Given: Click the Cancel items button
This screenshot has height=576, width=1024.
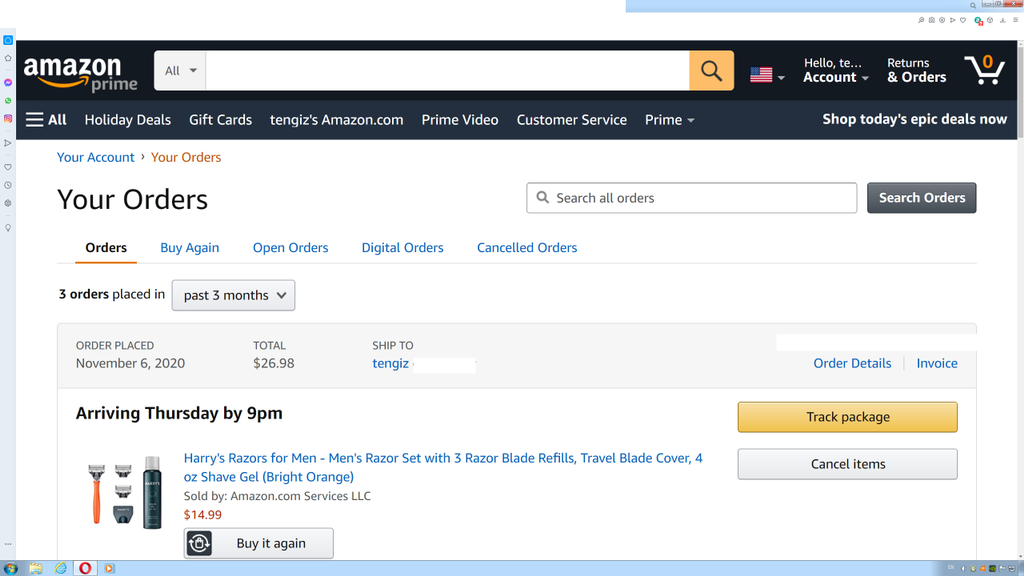Looking at the screenshot, I should click(x=848, y=464).
